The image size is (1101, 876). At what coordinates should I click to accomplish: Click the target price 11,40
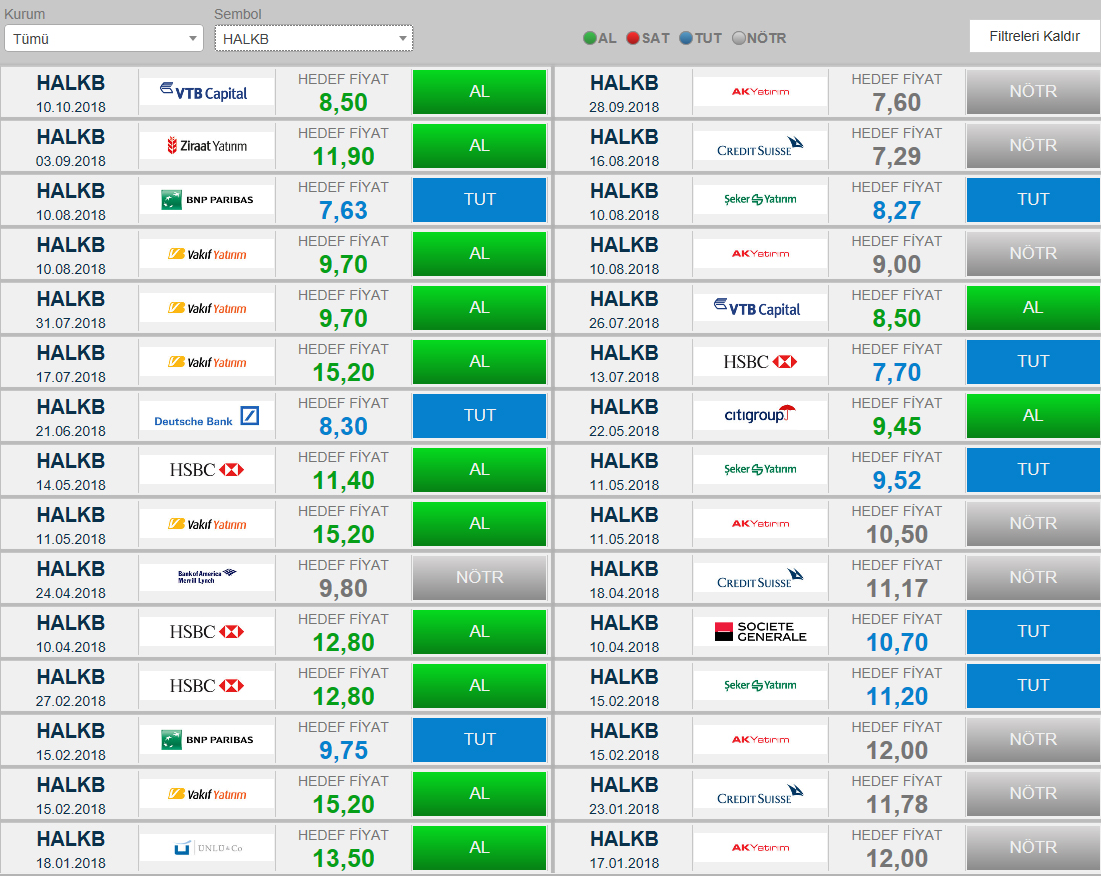tap(343, 481)
